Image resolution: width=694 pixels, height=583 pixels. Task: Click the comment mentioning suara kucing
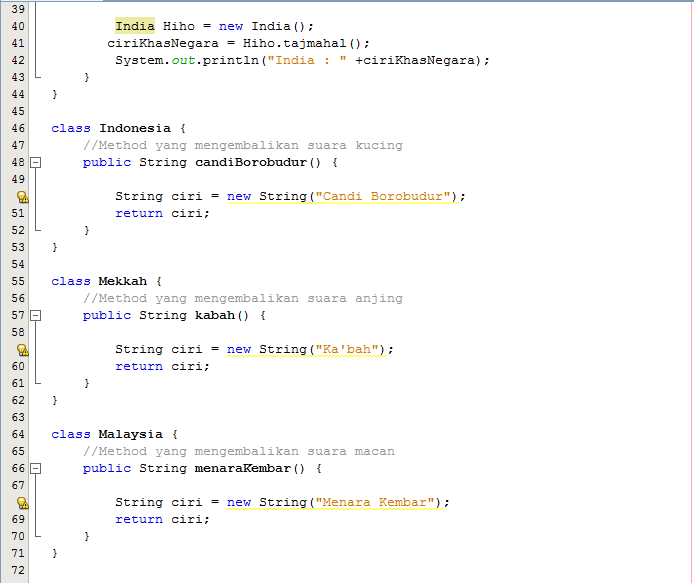[243, 145]
